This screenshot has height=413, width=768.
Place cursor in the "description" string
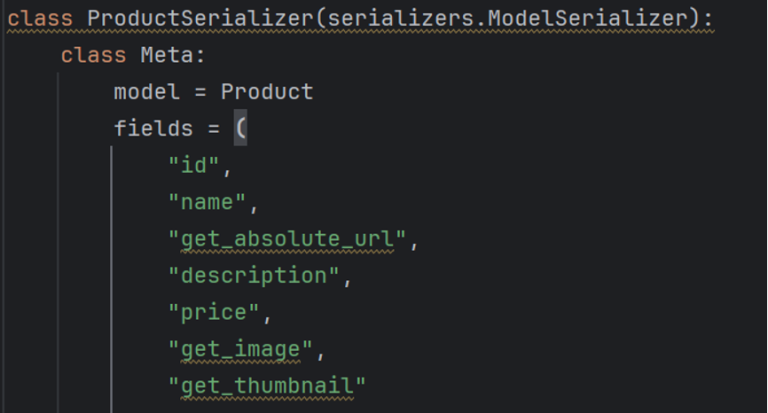click(254, 276)
